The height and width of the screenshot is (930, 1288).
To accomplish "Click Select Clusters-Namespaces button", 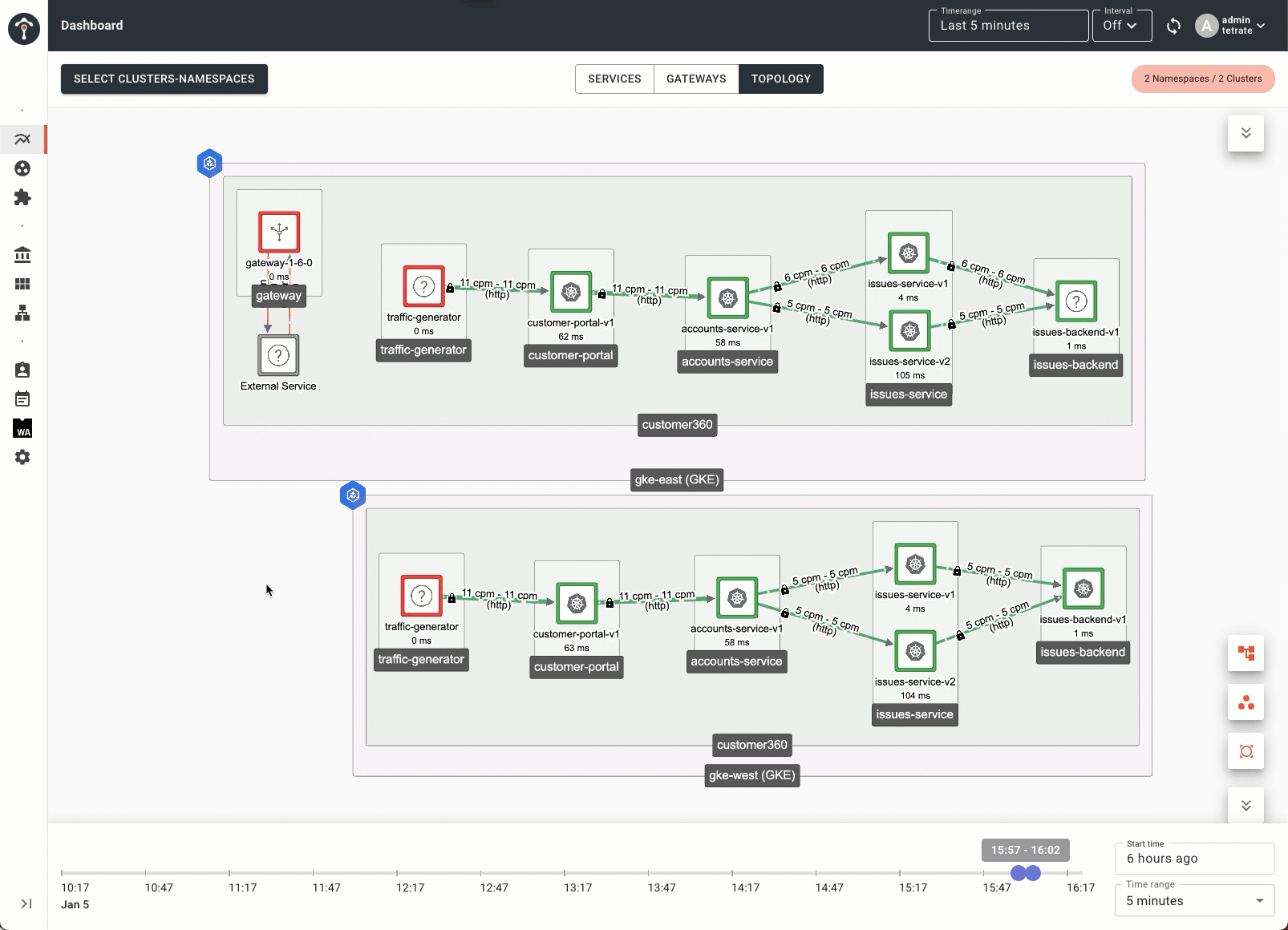I will [164, 79].
